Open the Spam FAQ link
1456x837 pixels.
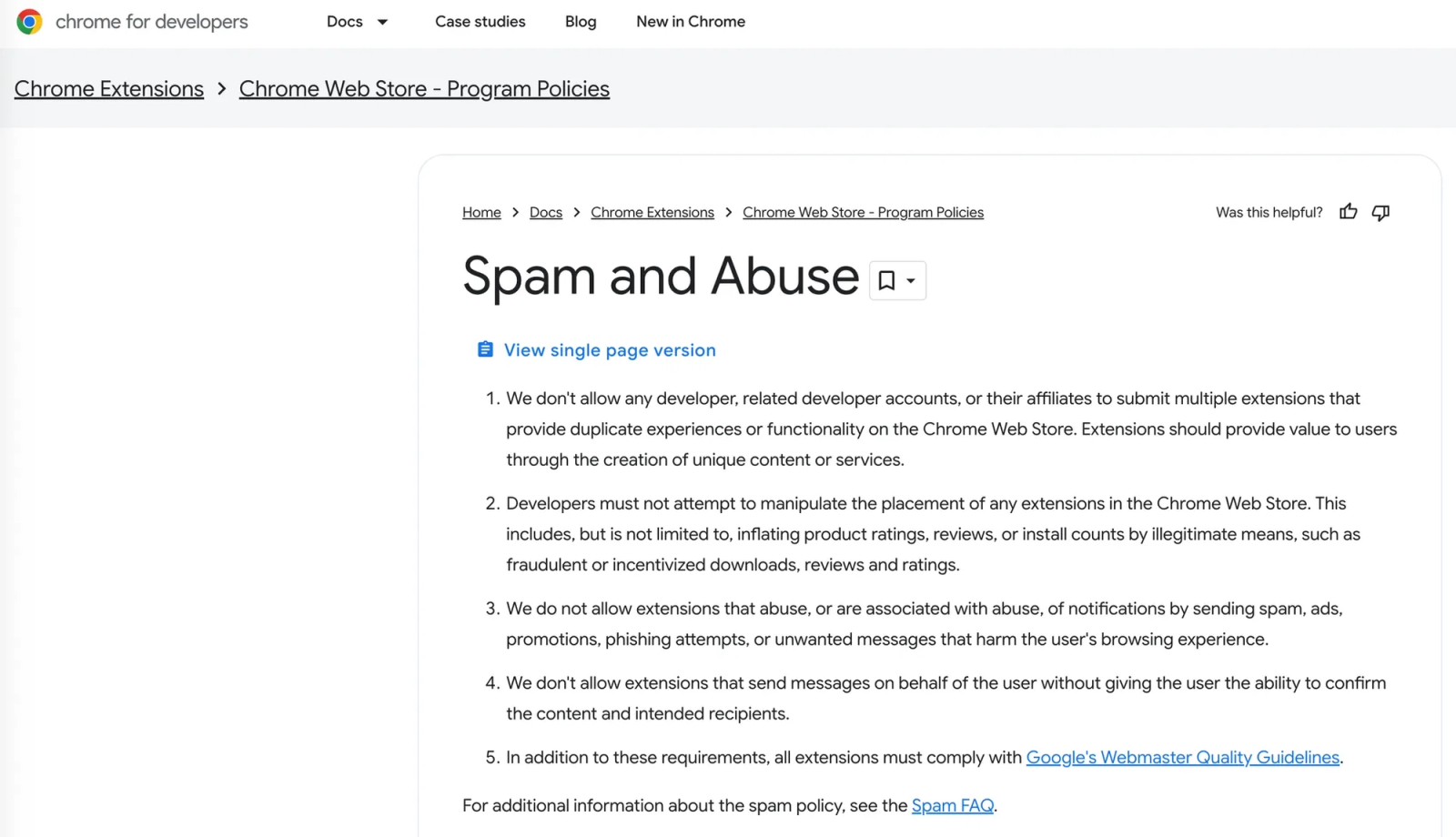(953, 805)
